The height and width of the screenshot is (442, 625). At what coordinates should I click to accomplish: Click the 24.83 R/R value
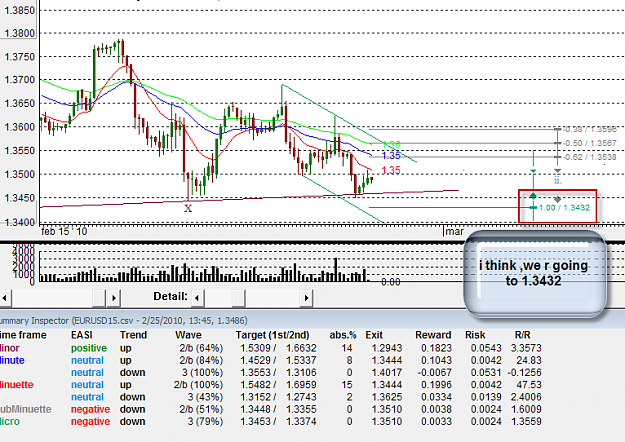click(529, 361)
